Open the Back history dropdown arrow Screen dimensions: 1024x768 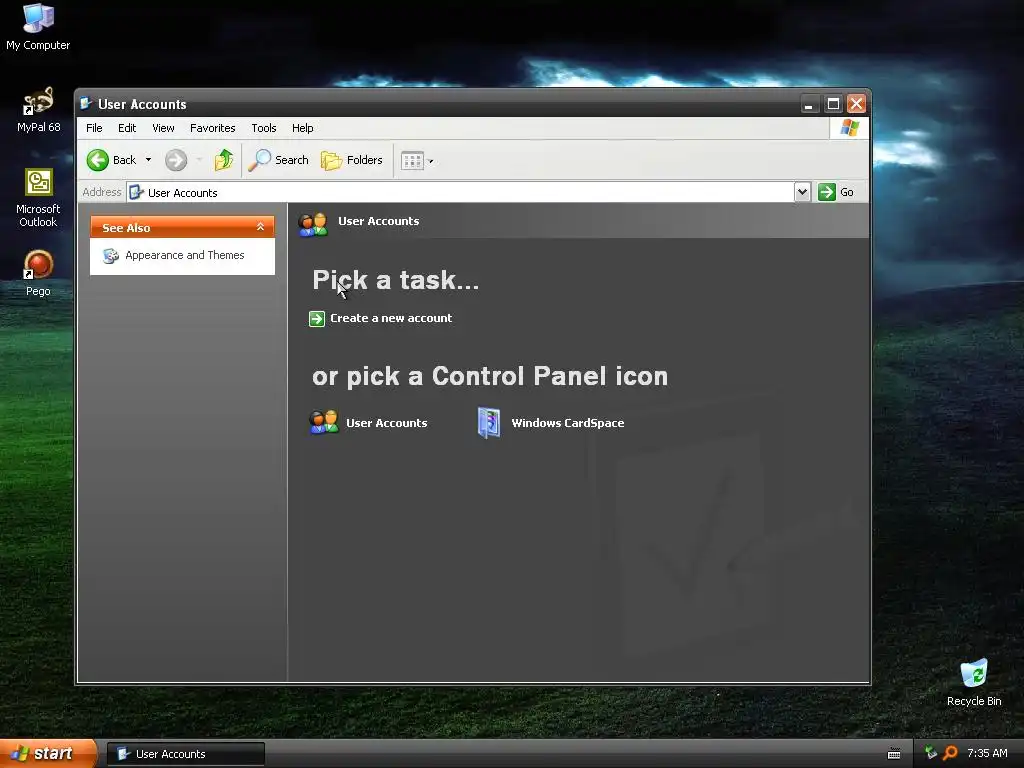148,160
